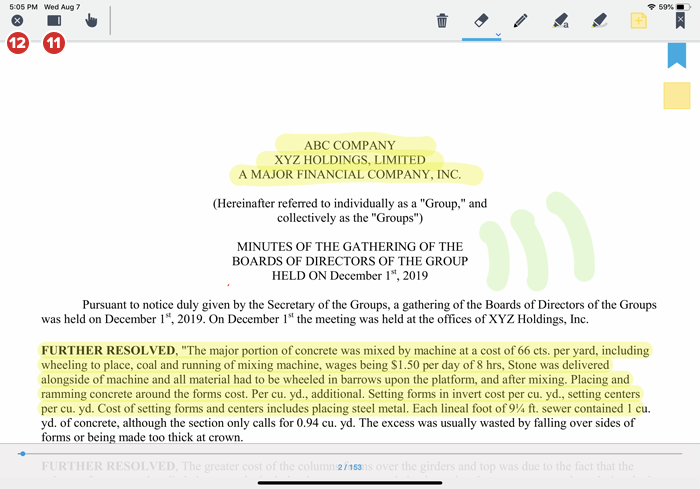The height and width of the screenshot is (489, 700).
Task: Expand the eraser options chevron
Action: [498, 35]
